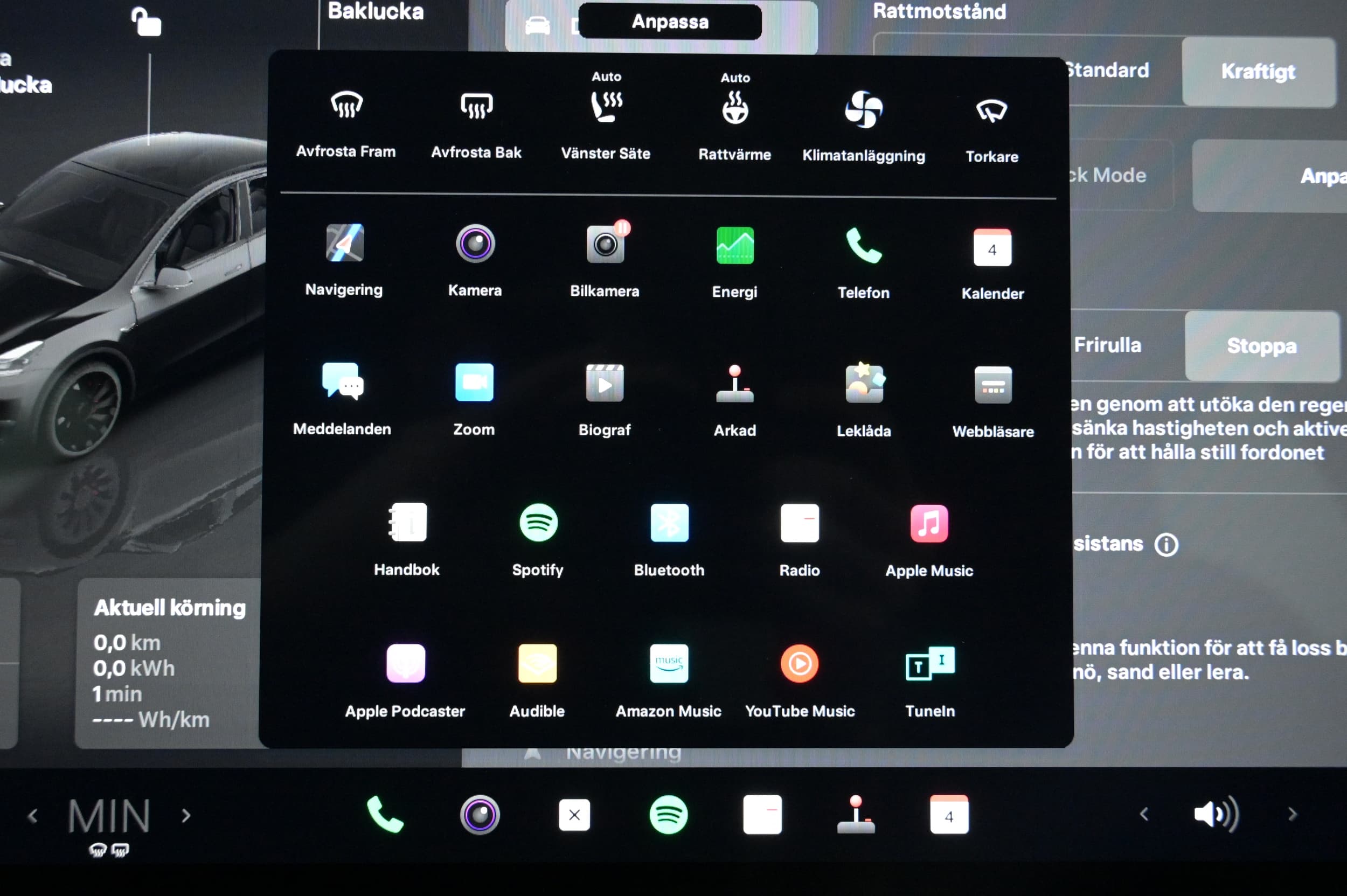Open the Aktuell körning trip card
The height and width of the screenshot is (896, 1347).
click(169, 663)
